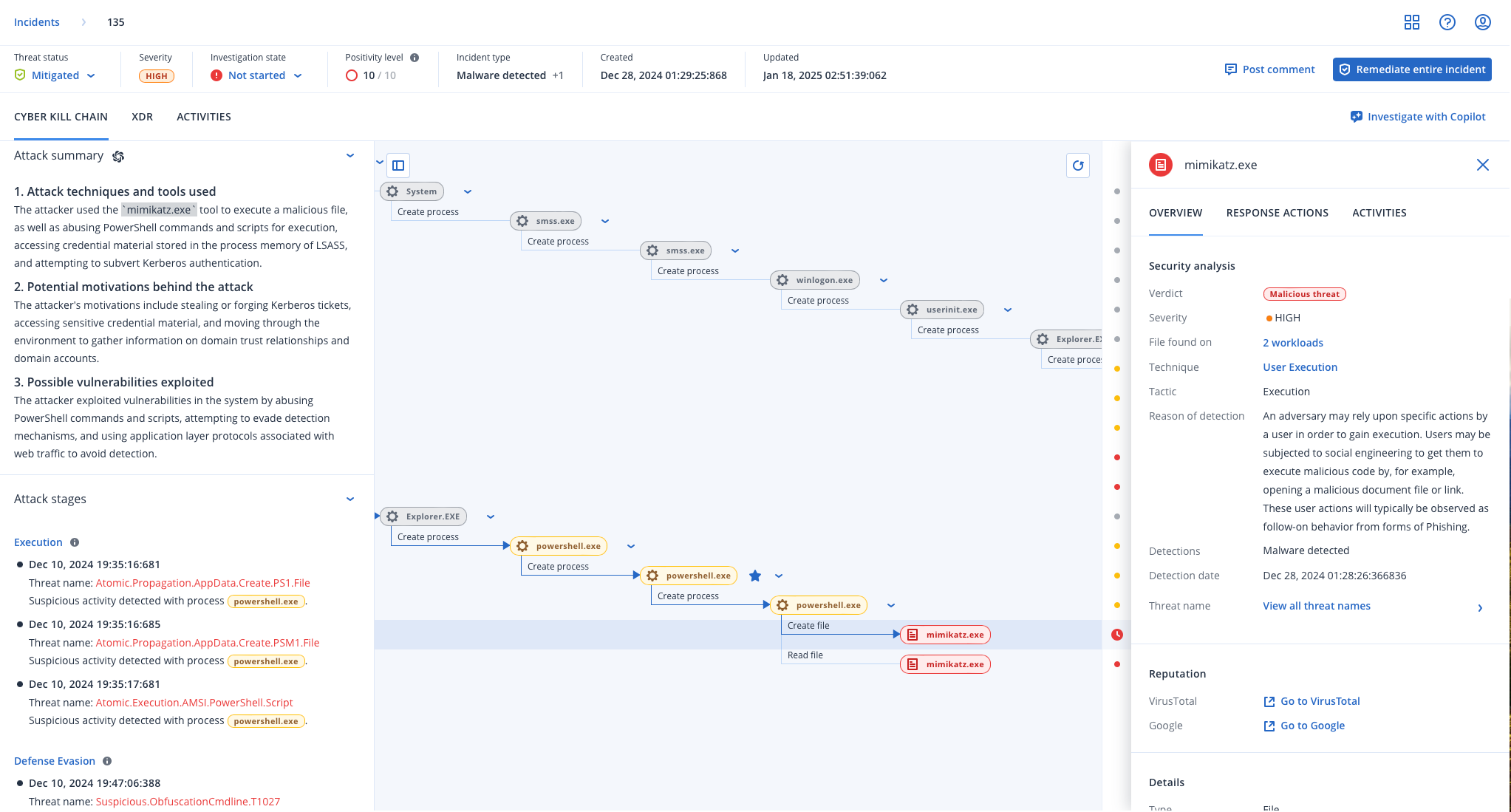Open the RESPONSE ACTIONS tab

1277,213
